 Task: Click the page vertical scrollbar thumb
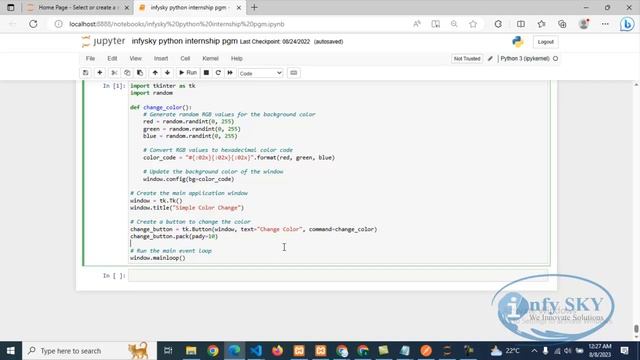[636, 329]
